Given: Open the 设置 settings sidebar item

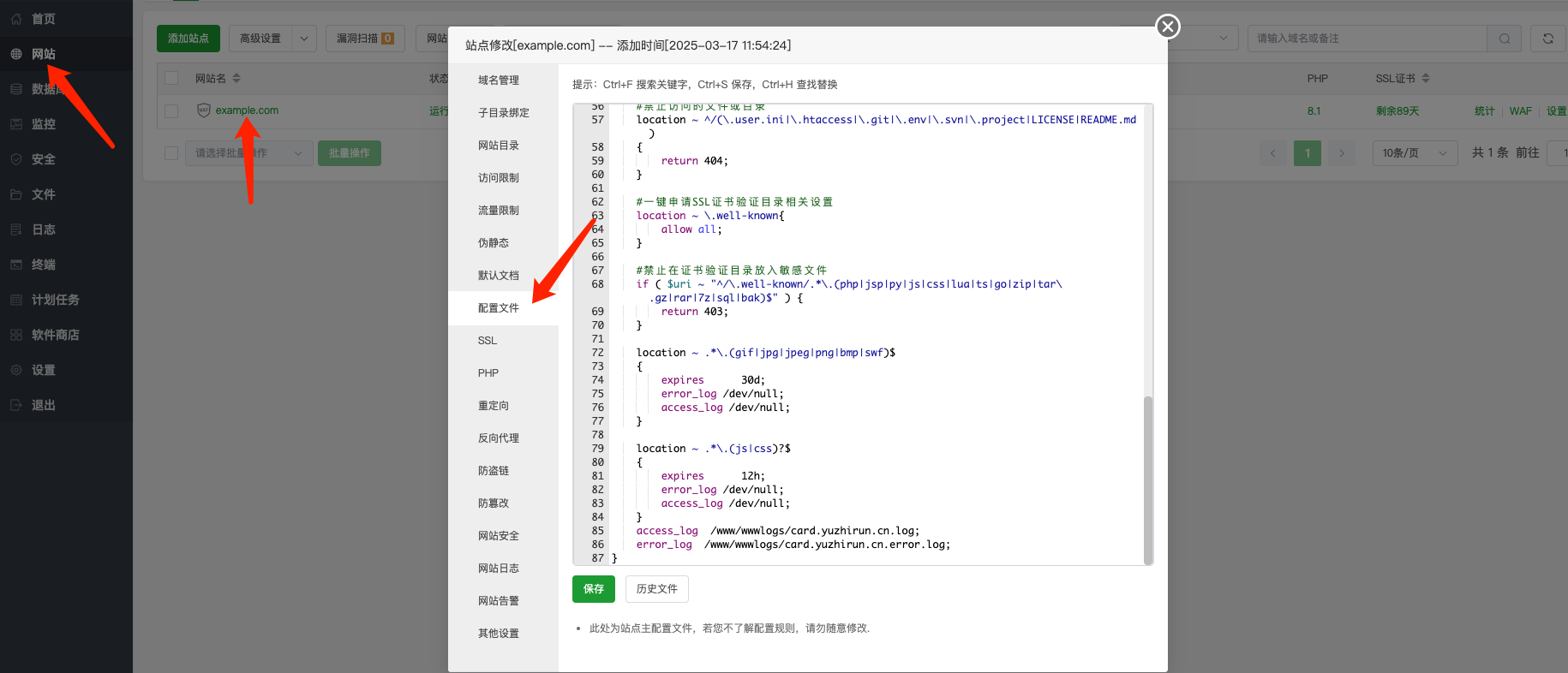Looking at the screenshot, I should (66, 370).
